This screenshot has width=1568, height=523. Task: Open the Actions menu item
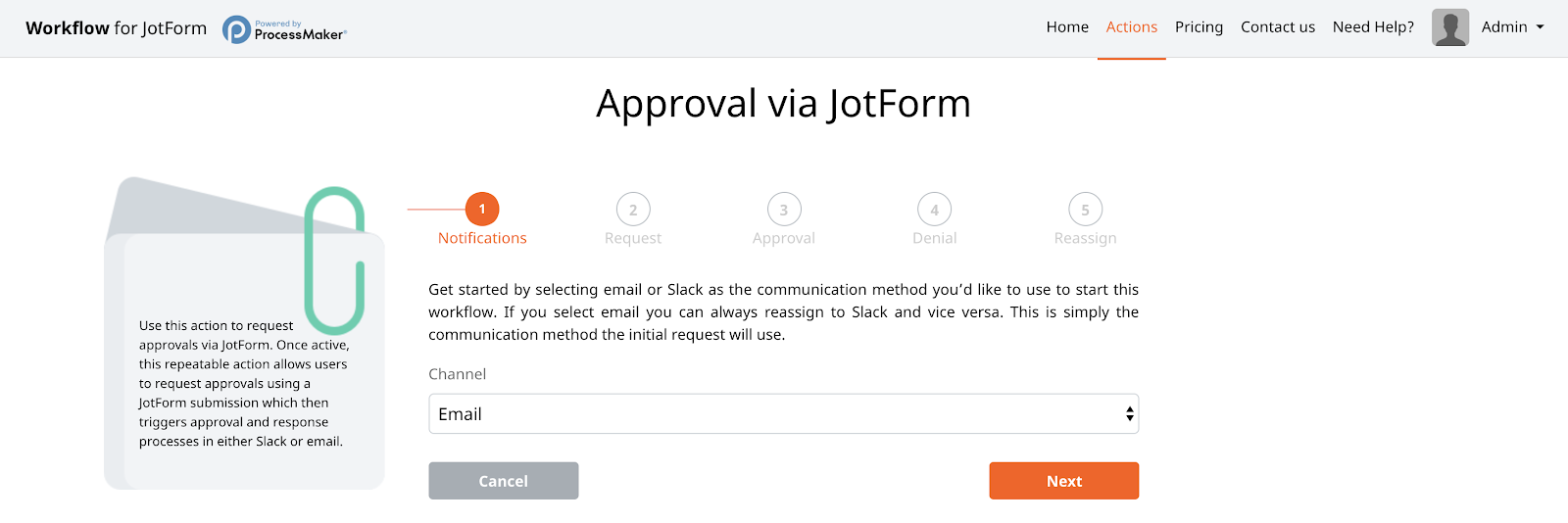pyautogui.click(x=1132, y=27)
